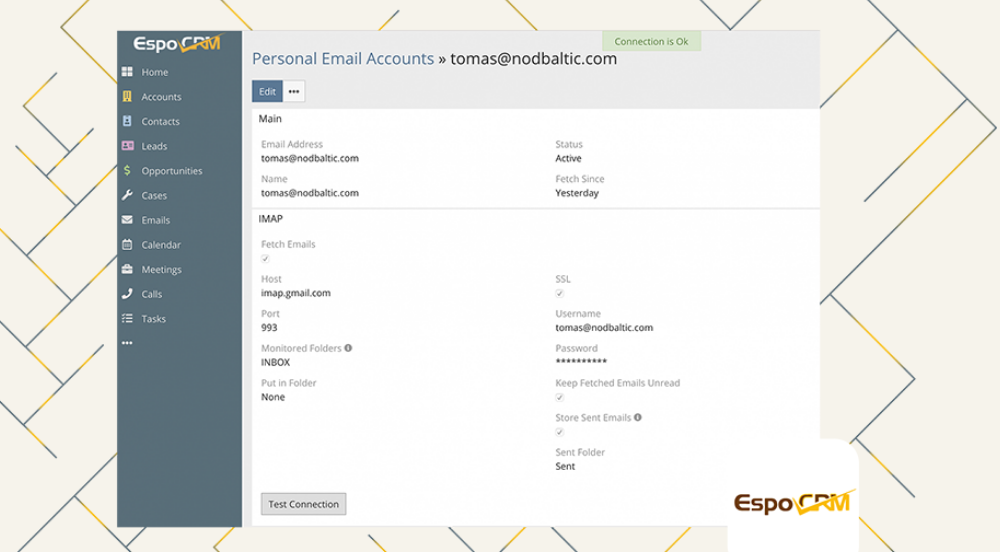Toggle the SSL checkbox
This screenshot has width=1000, height=552.
(559, 293)
